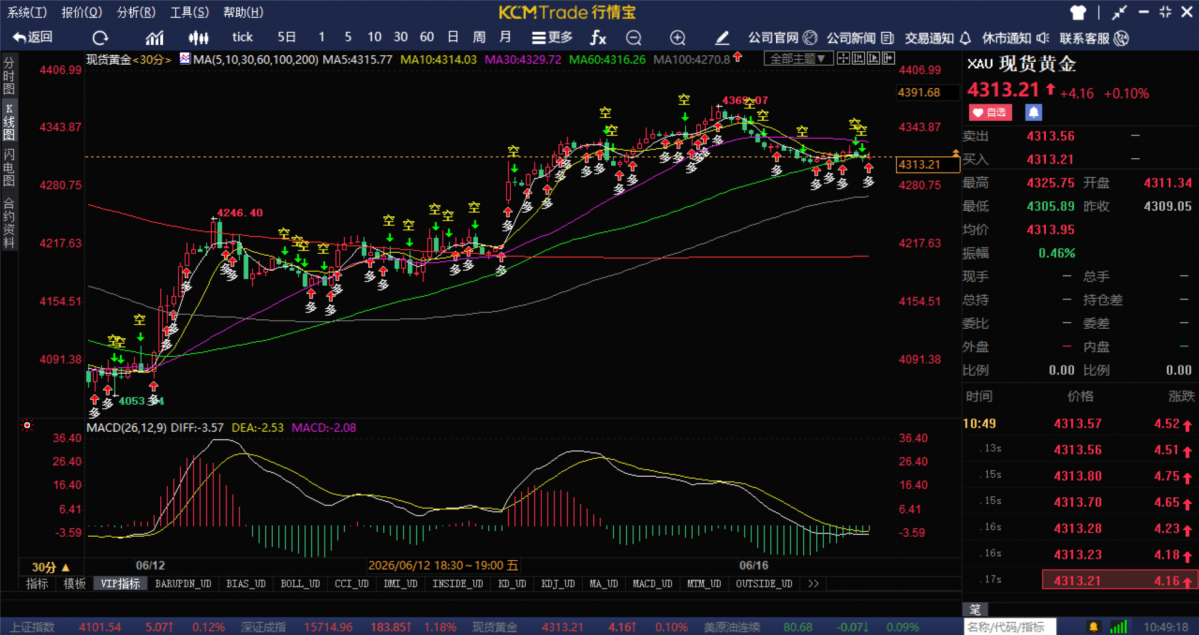The image size is (1199, 635).
Task: Switch to the BOLL_UD indicator tab
Action: pos(300,584)
